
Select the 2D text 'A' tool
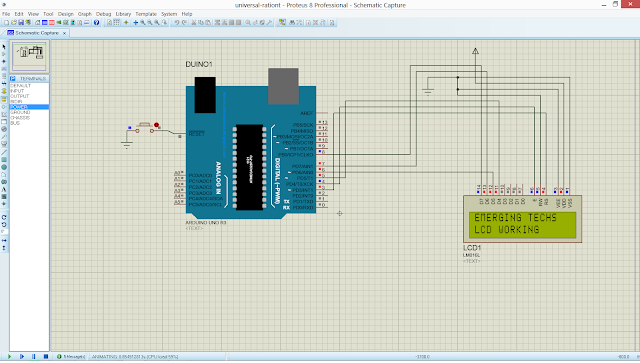(4, 189)
